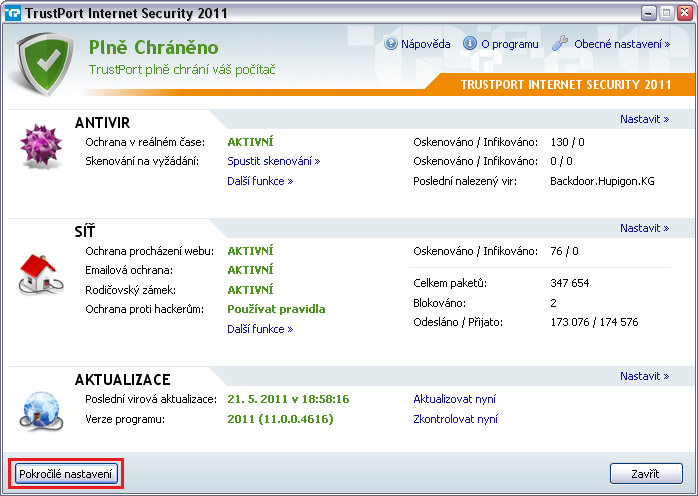Click scanned/infected value 130 / 0

[x=568, y=142]
